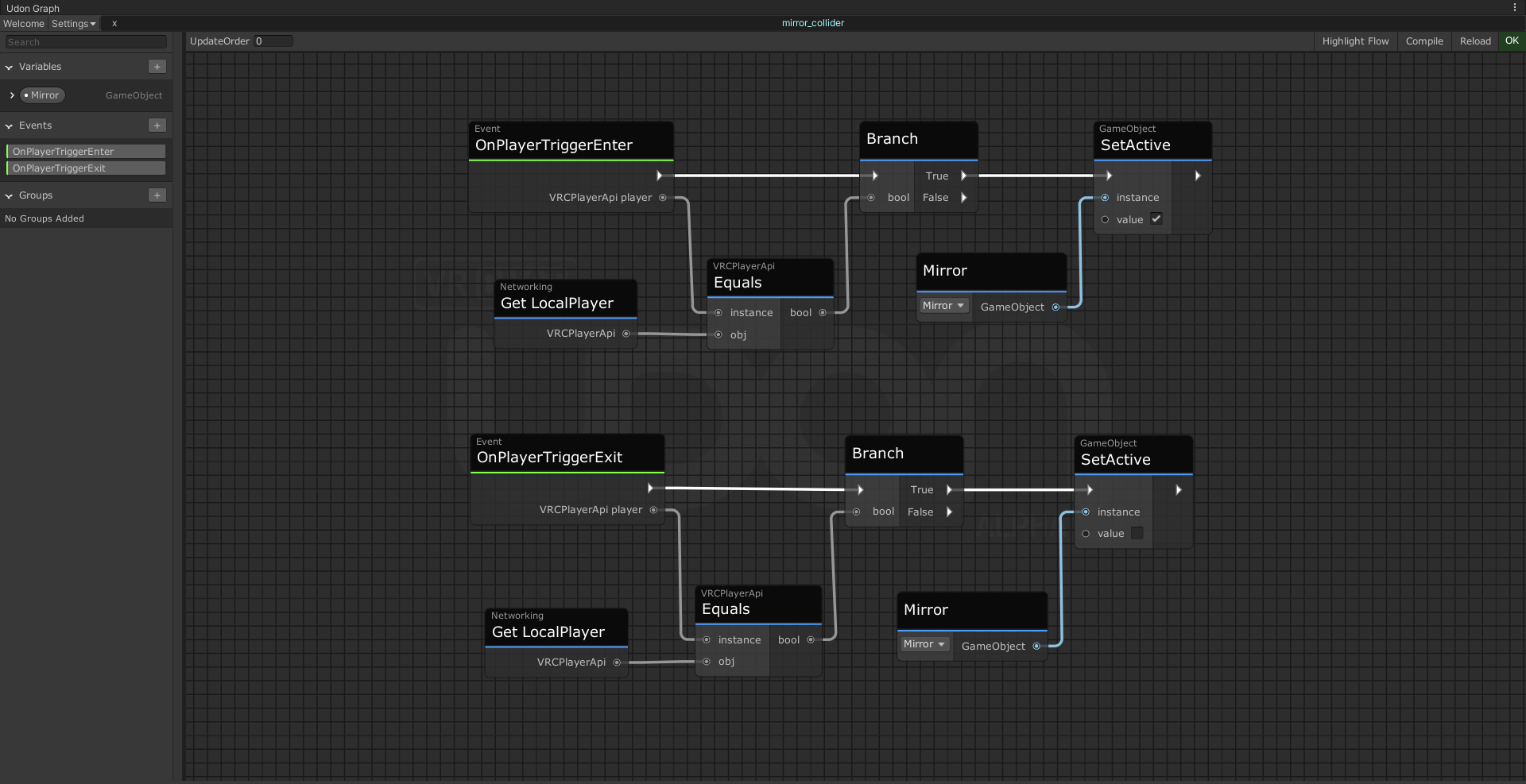The image size is (1526, 784).
Task: Click the add variable plus button
Action: tap(157, 67)
